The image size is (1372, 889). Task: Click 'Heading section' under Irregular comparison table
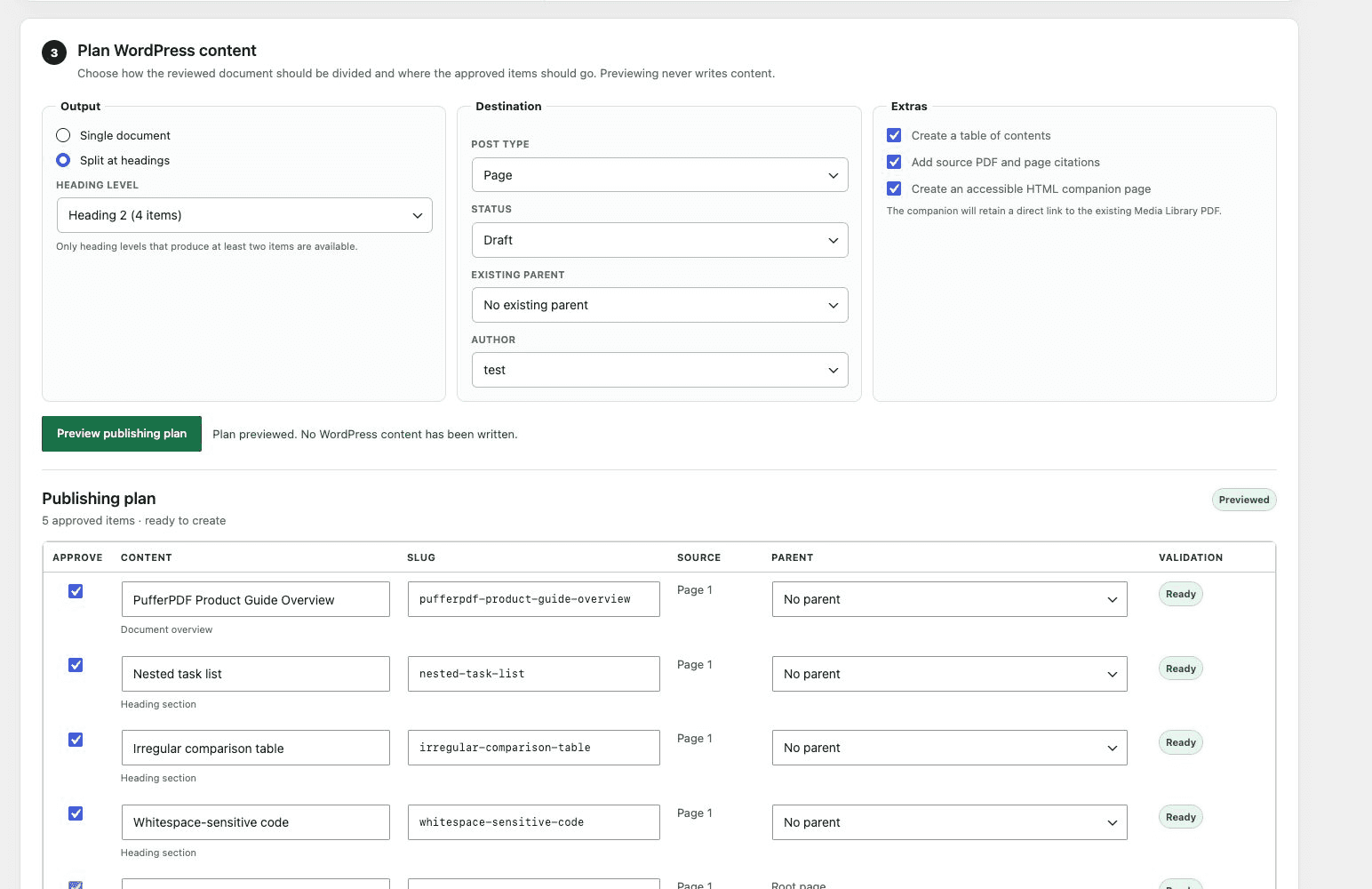point(158,778)
